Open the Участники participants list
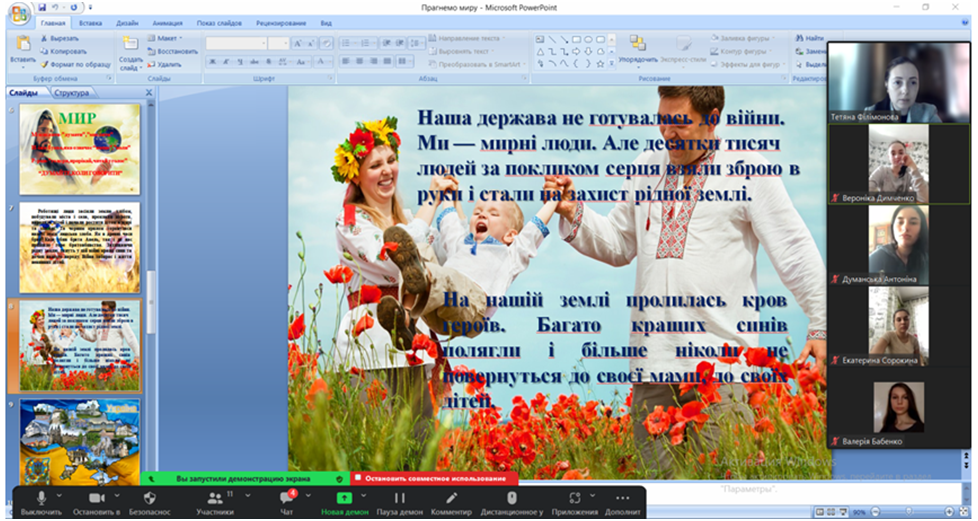978x521 pixels. pyautogui.click(x=215, y=498)
